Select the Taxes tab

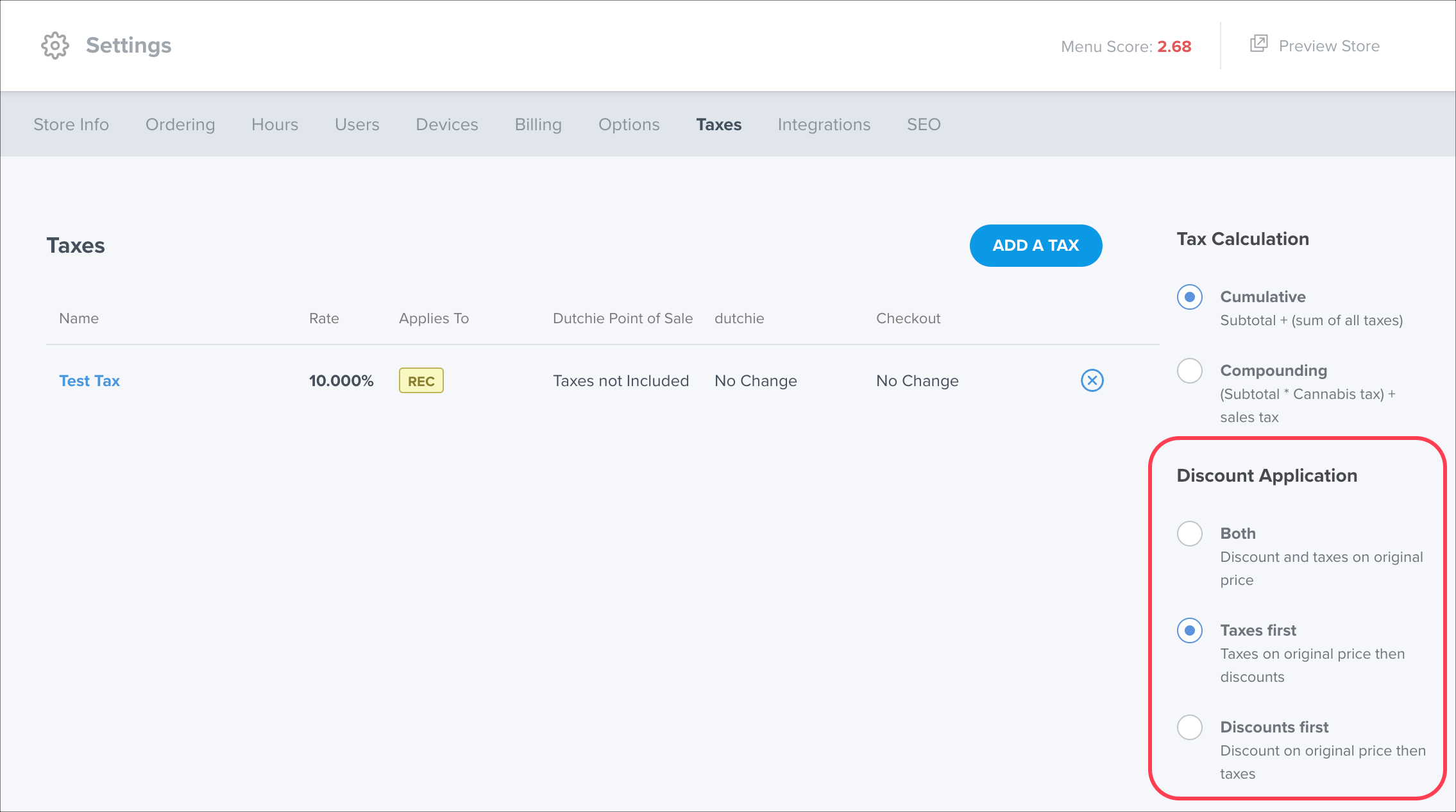pos(719,124)
